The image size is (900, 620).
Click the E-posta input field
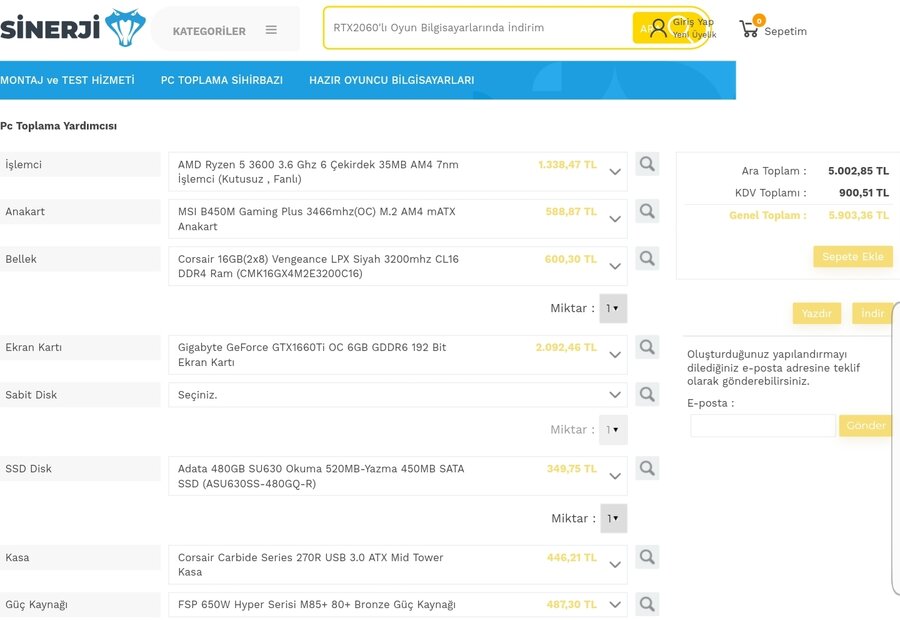[763, 426]
